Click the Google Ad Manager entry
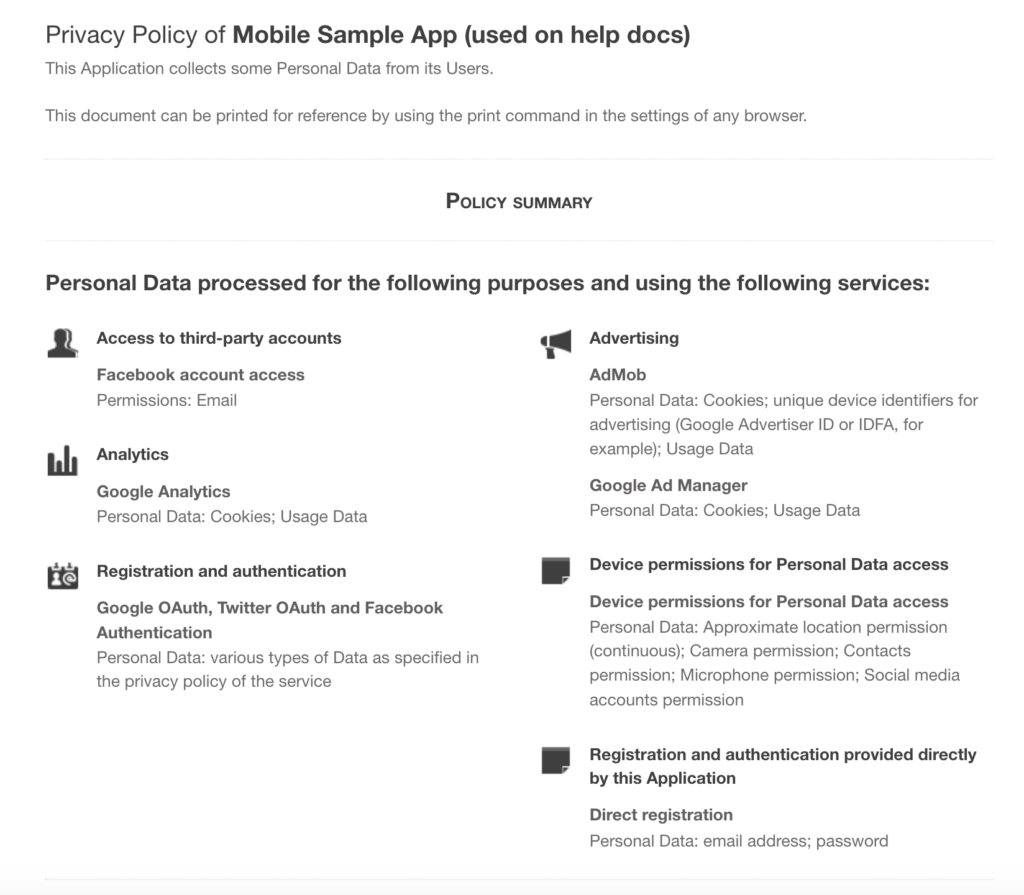1024x895 pixels. coord(668,486)
